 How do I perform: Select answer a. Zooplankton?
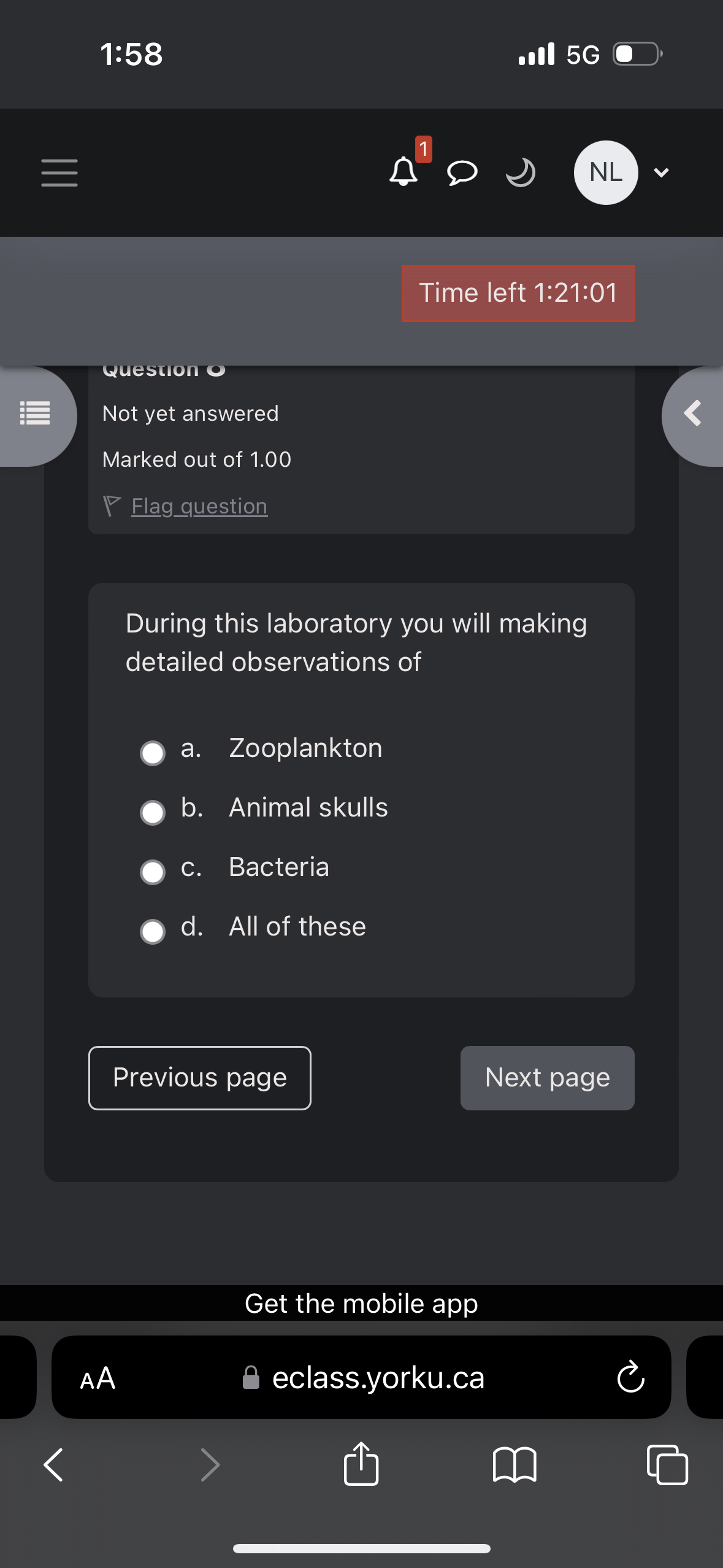pos(153,753)
